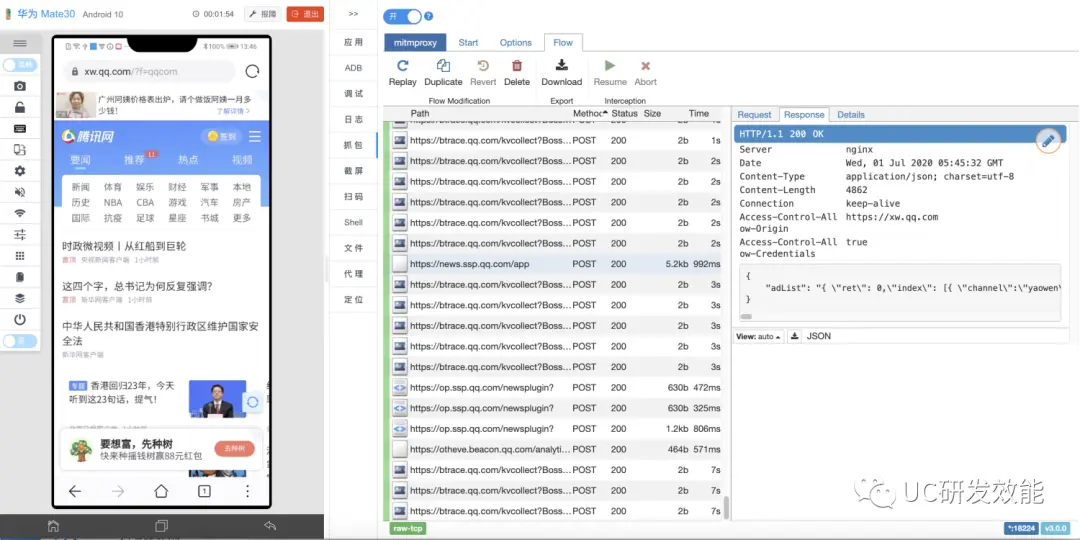
Task: Open the apps grid icon
Action: (20, 256)
